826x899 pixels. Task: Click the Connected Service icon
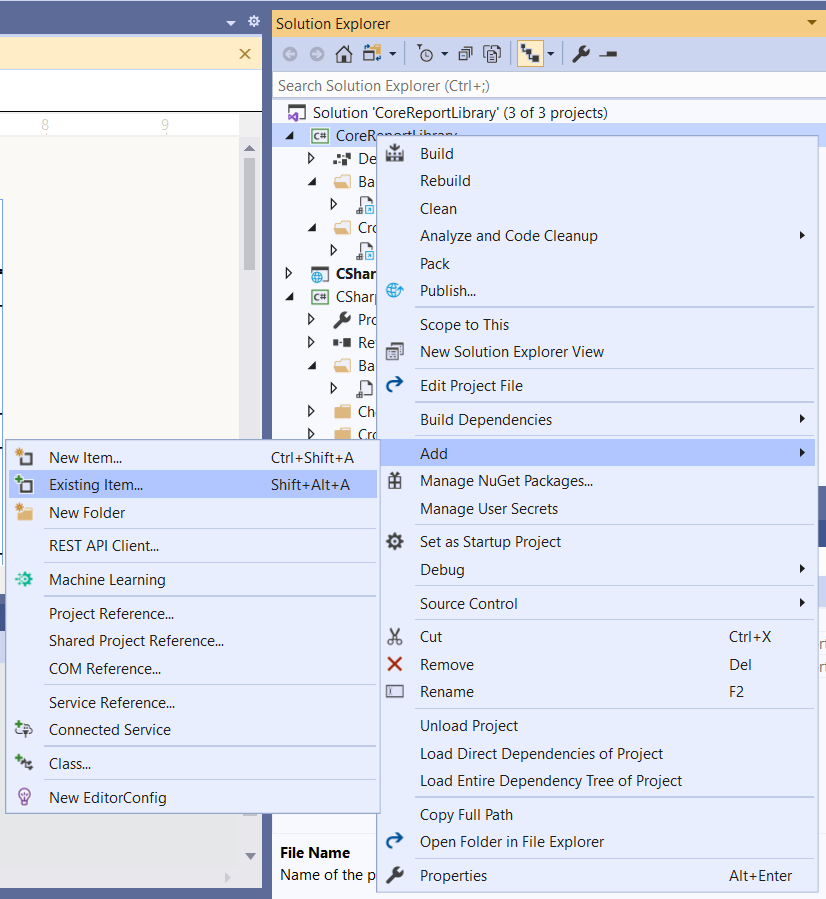coord(23,729)
